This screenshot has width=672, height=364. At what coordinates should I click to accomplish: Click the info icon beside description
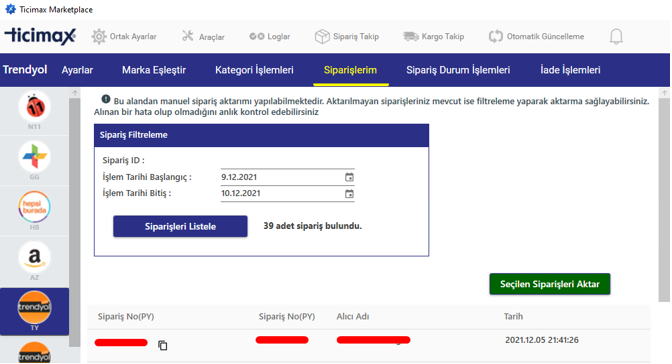[x=106, y=99]
